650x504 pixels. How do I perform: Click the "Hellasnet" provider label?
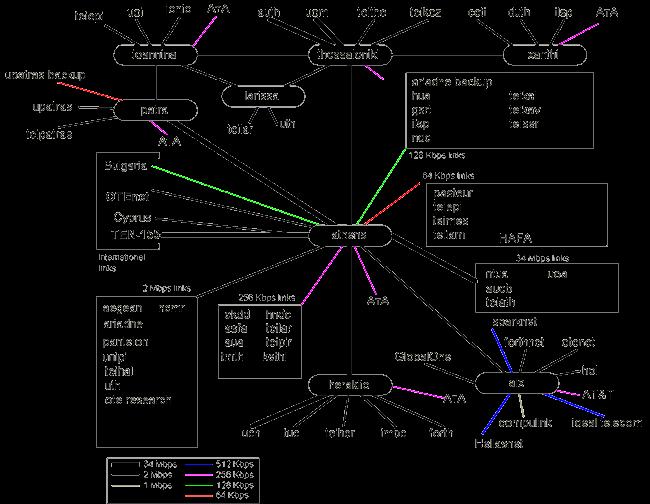click(499, 443)
